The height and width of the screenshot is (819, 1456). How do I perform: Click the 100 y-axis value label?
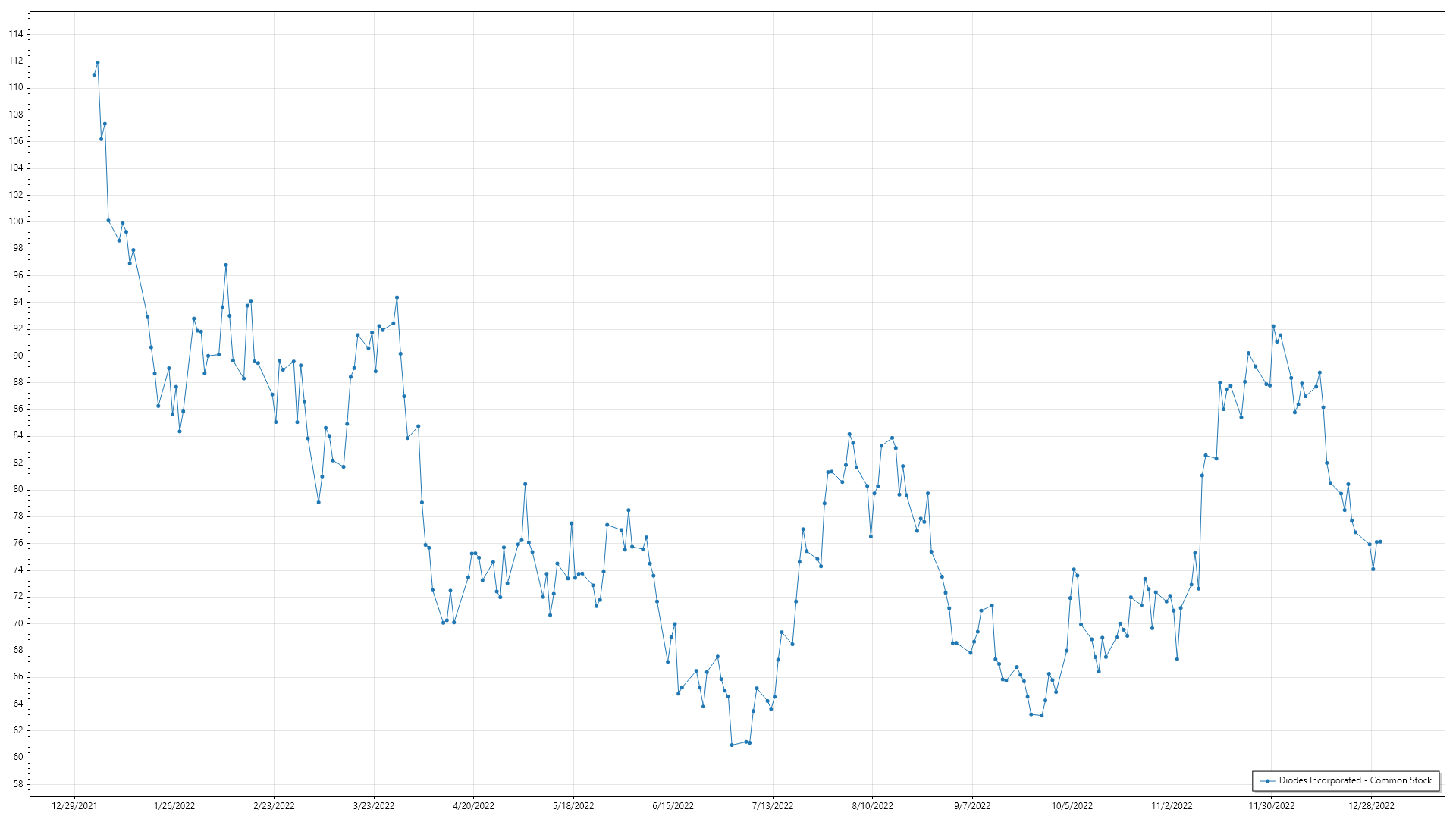[x=16, y=221]
